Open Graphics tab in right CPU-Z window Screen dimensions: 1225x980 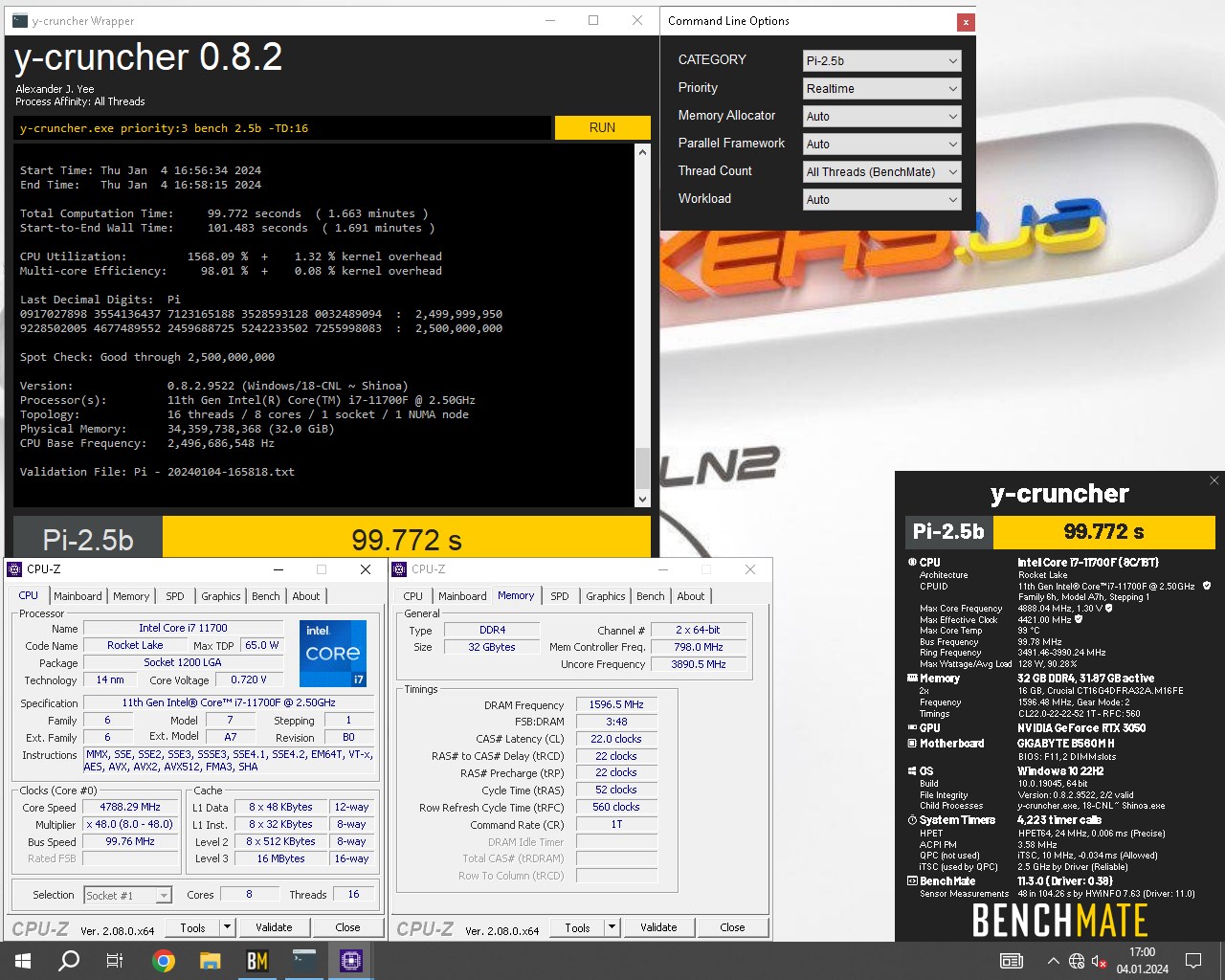click(x=606, y=596)
